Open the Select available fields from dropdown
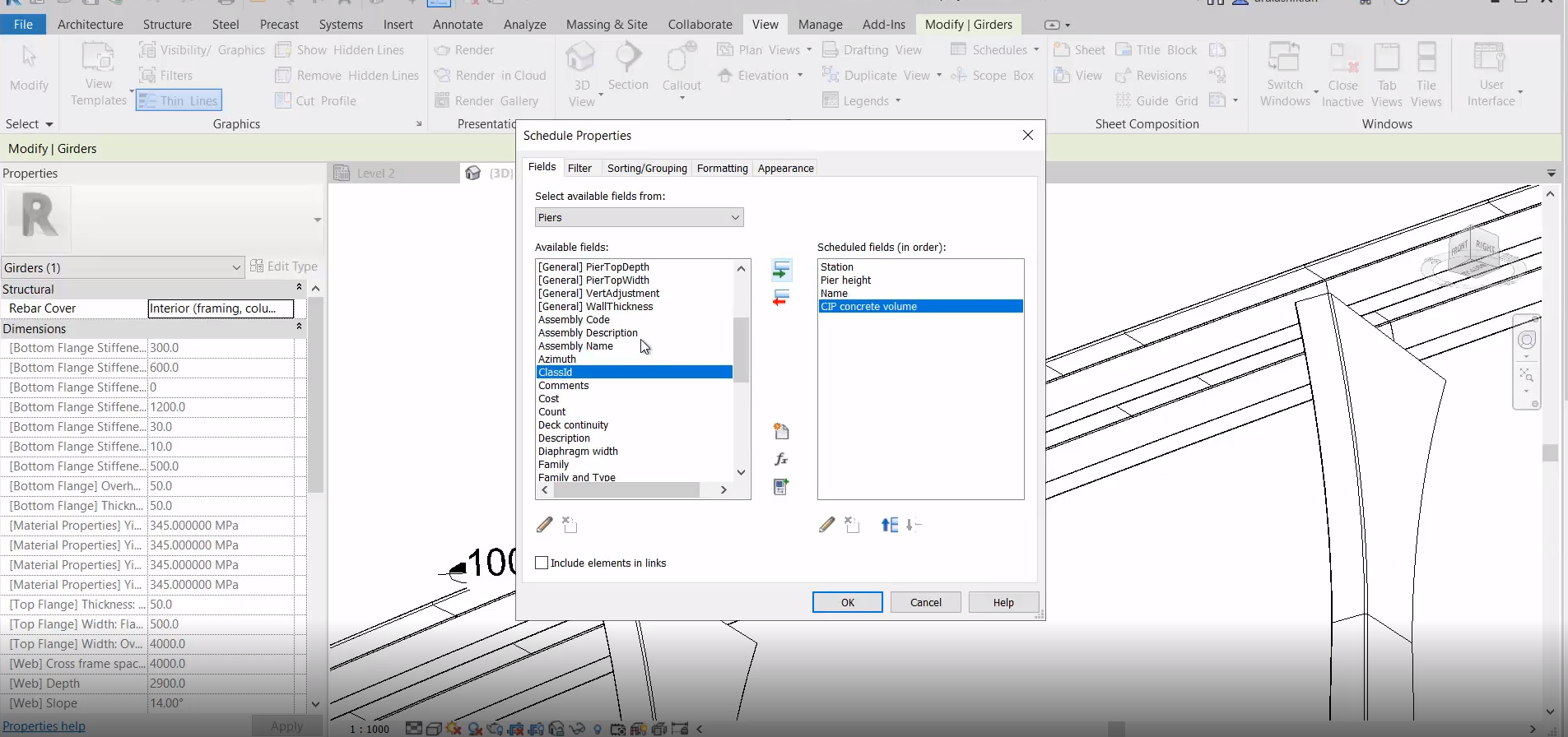The image size is (1568, 737). (639, 218)
